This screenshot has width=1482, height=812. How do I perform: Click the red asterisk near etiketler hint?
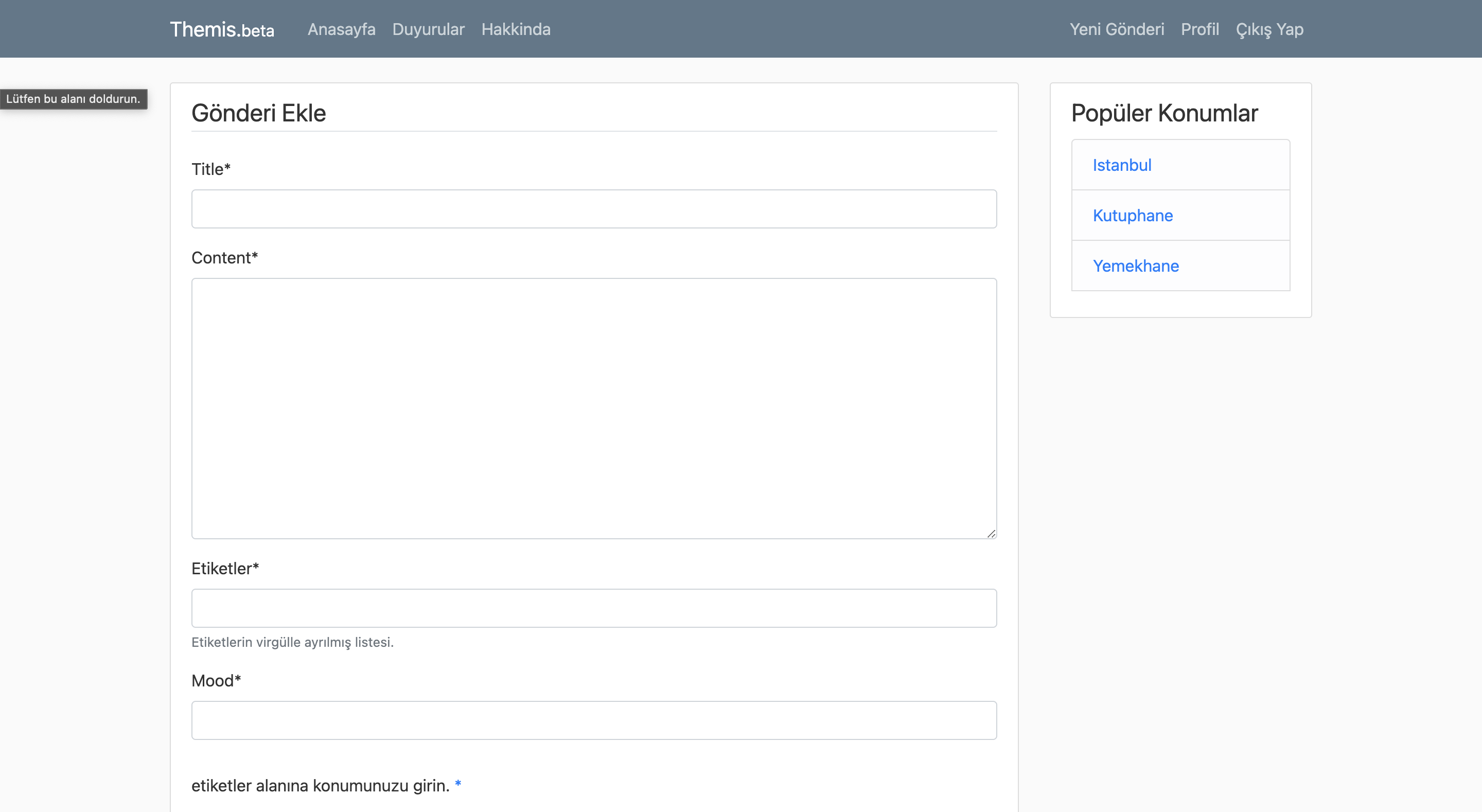pyautogui.click(x=458, y=784)
